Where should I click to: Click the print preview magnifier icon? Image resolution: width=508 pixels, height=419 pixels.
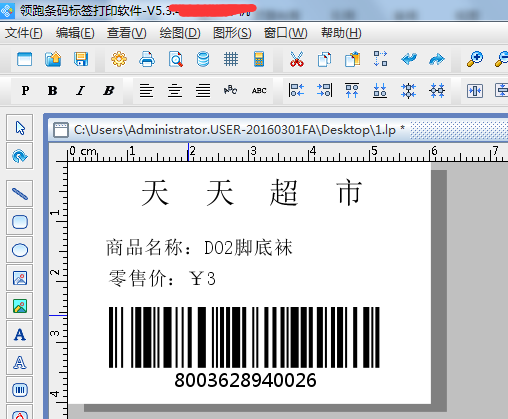click(175, 59)
